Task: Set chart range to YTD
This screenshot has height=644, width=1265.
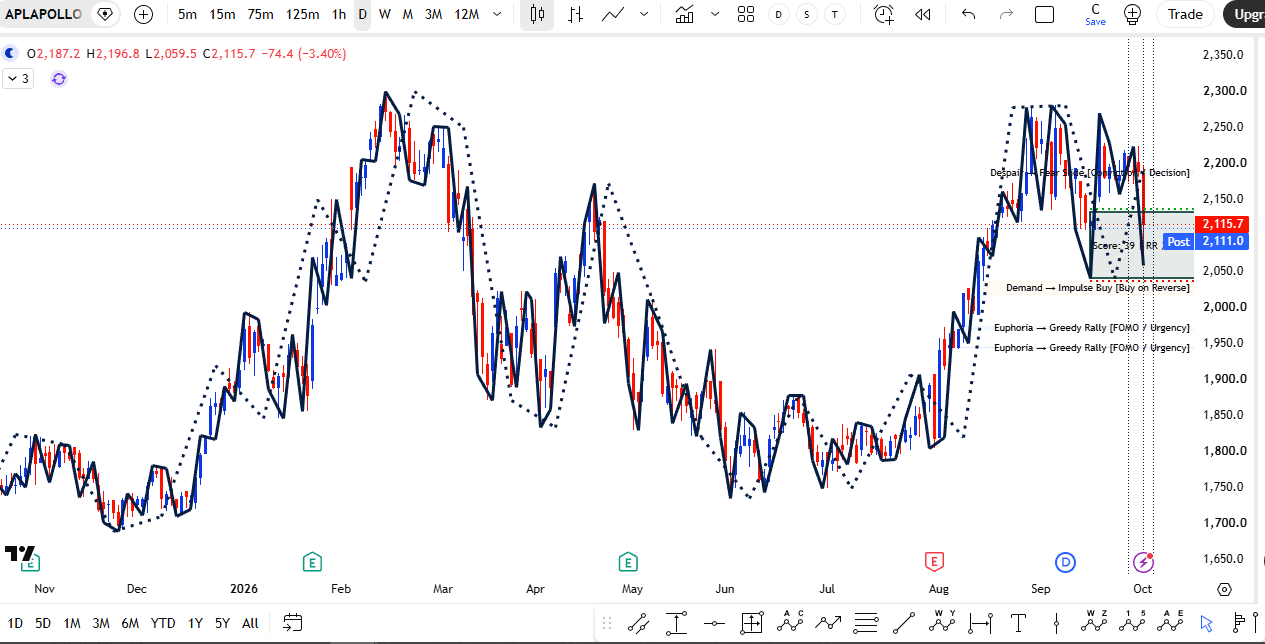Action: pos(163,623)
